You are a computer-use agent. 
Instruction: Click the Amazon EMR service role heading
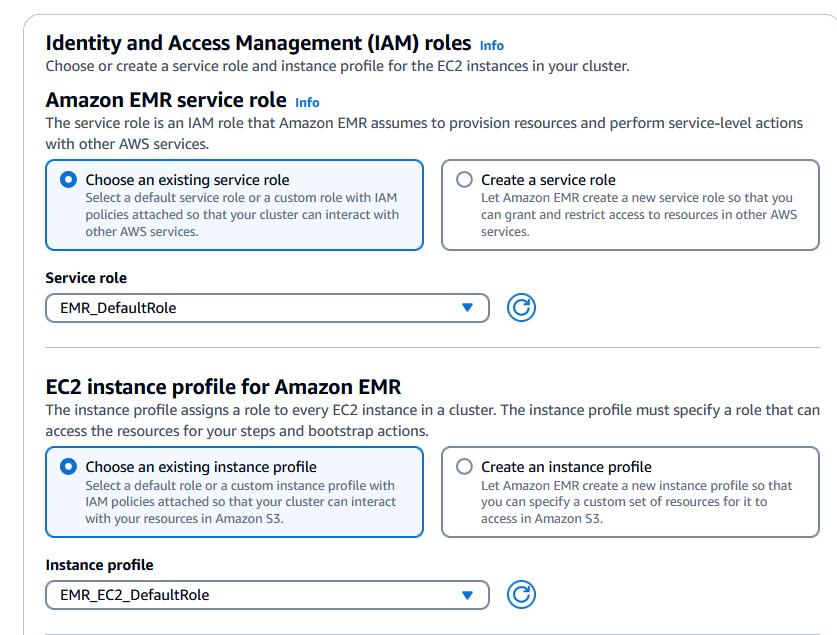pos(166,100)
